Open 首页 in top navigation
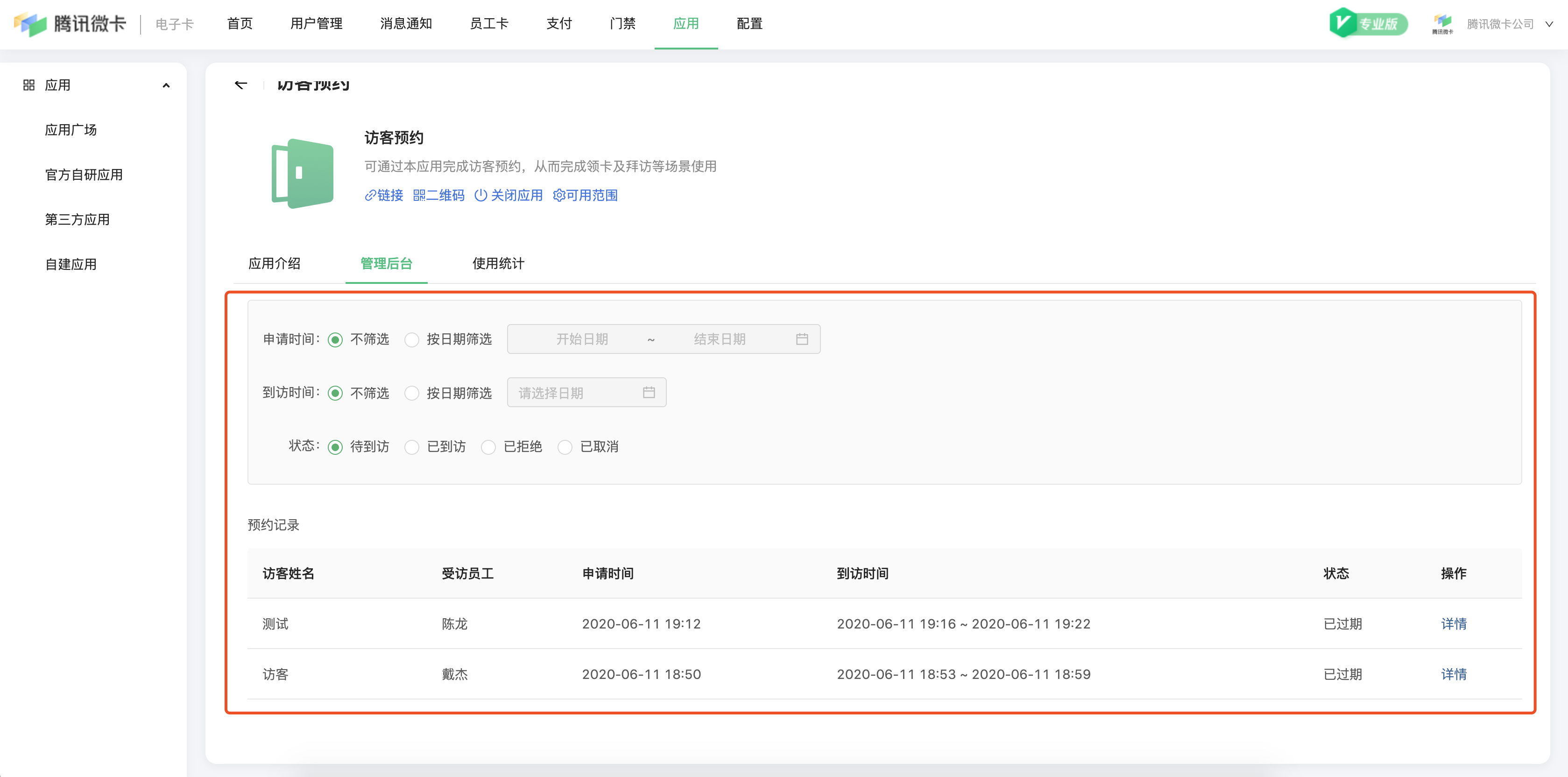The height and width of the screenshot is (777, 1568). (240, 24)
